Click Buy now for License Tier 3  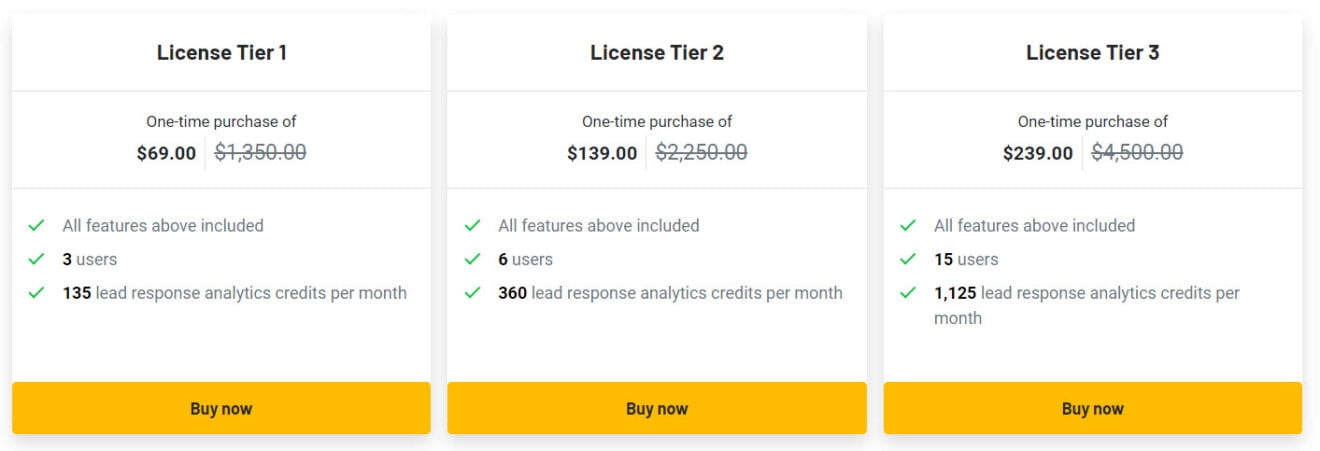point(1092,408)
